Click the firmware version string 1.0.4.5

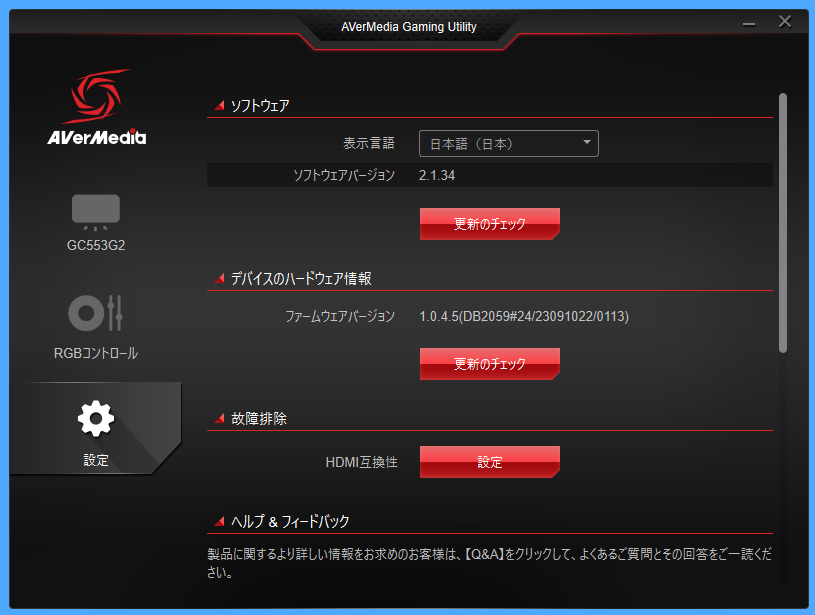[524, 316]
